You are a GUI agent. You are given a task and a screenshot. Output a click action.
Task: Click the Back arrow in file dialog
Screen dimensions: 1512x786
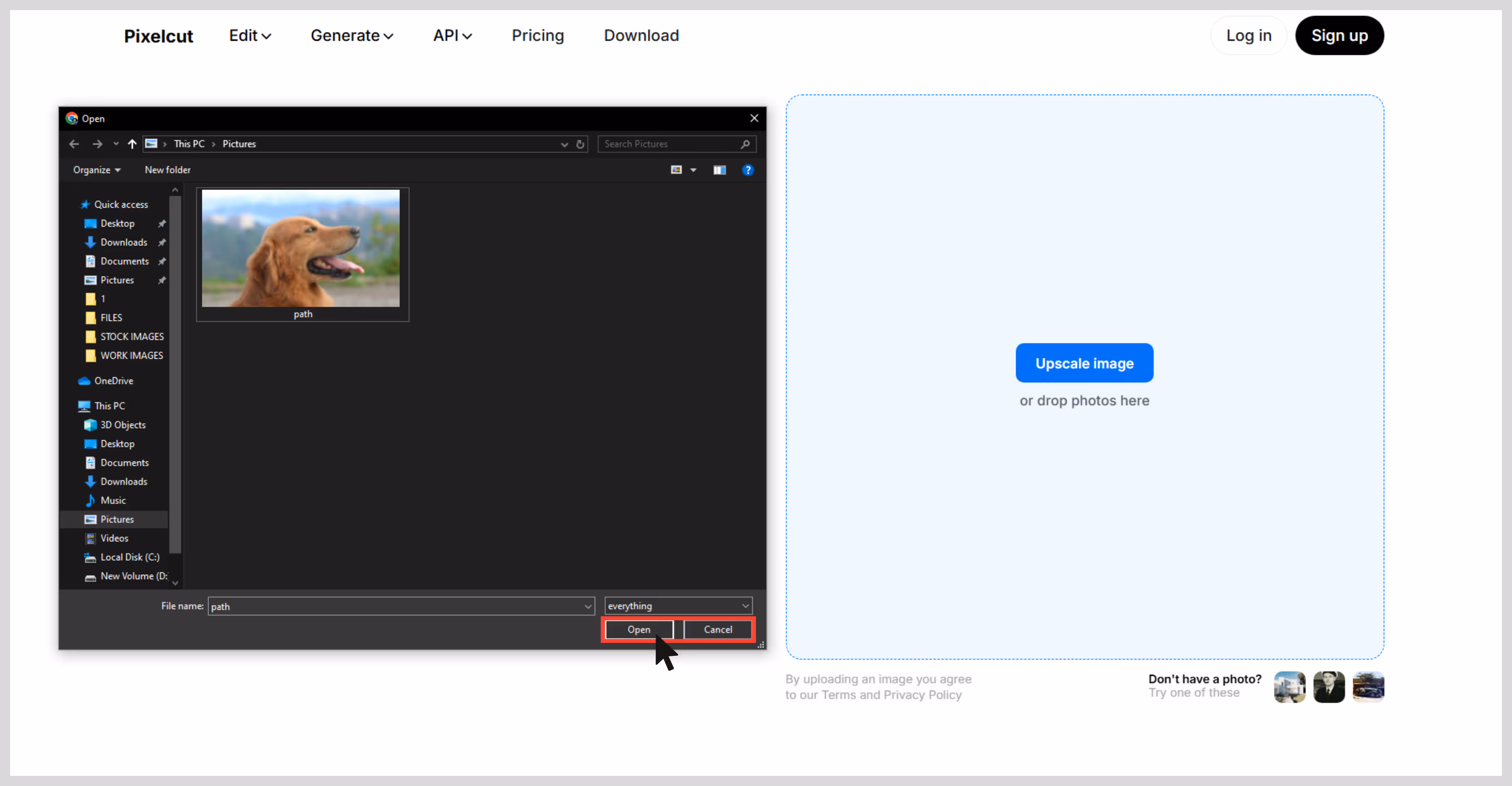click(74, 144)
